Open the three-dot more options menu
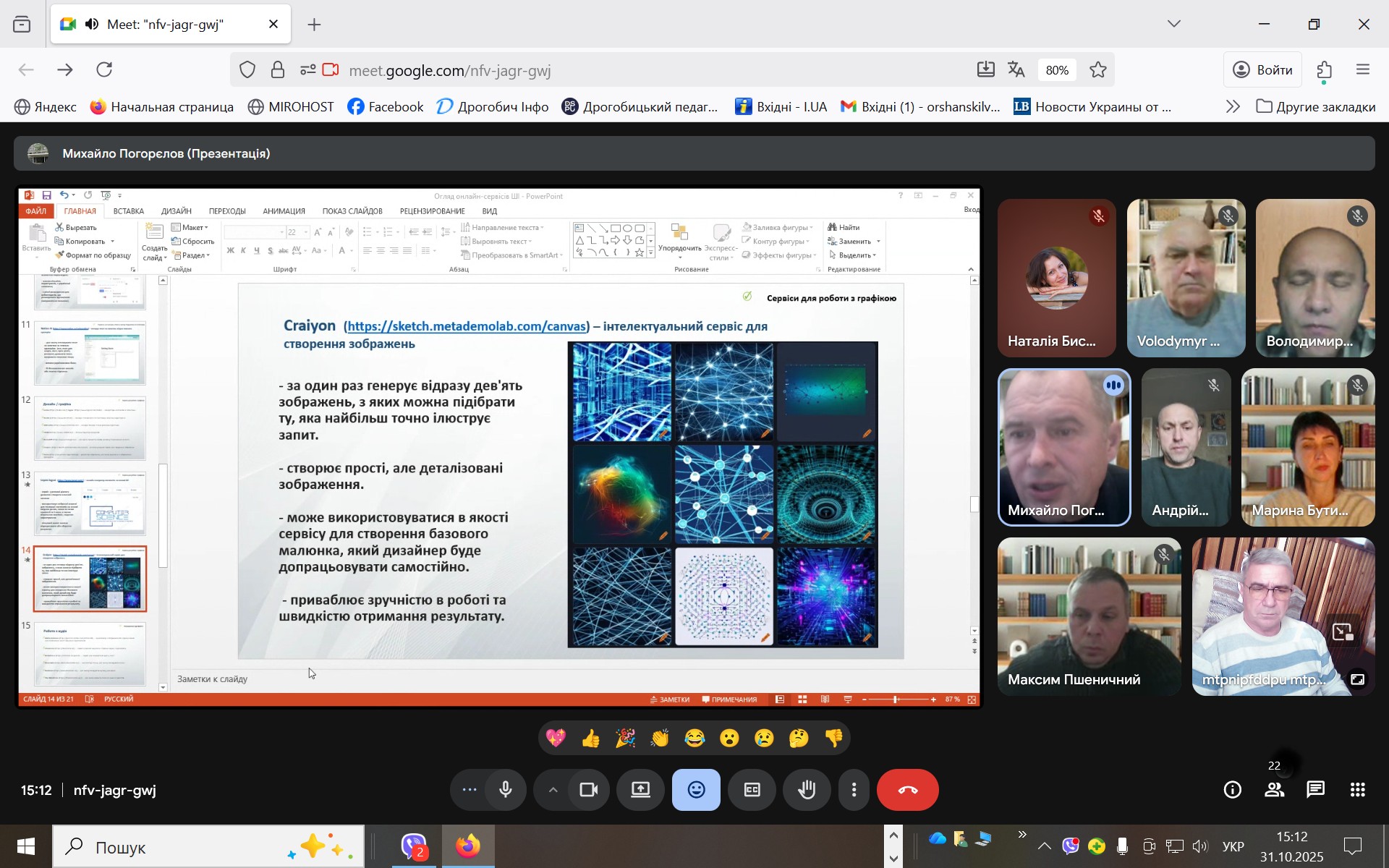 pos(854,790)
